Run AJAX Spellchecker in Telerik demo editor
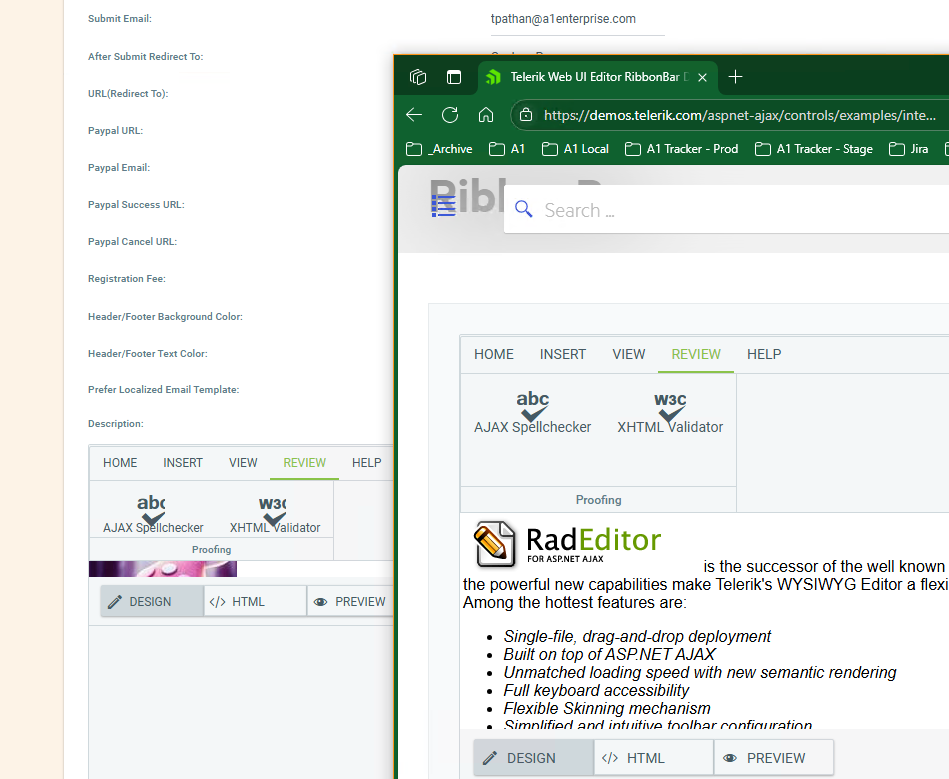Viewport: 949px width, 779px height. tap(533, 413)
